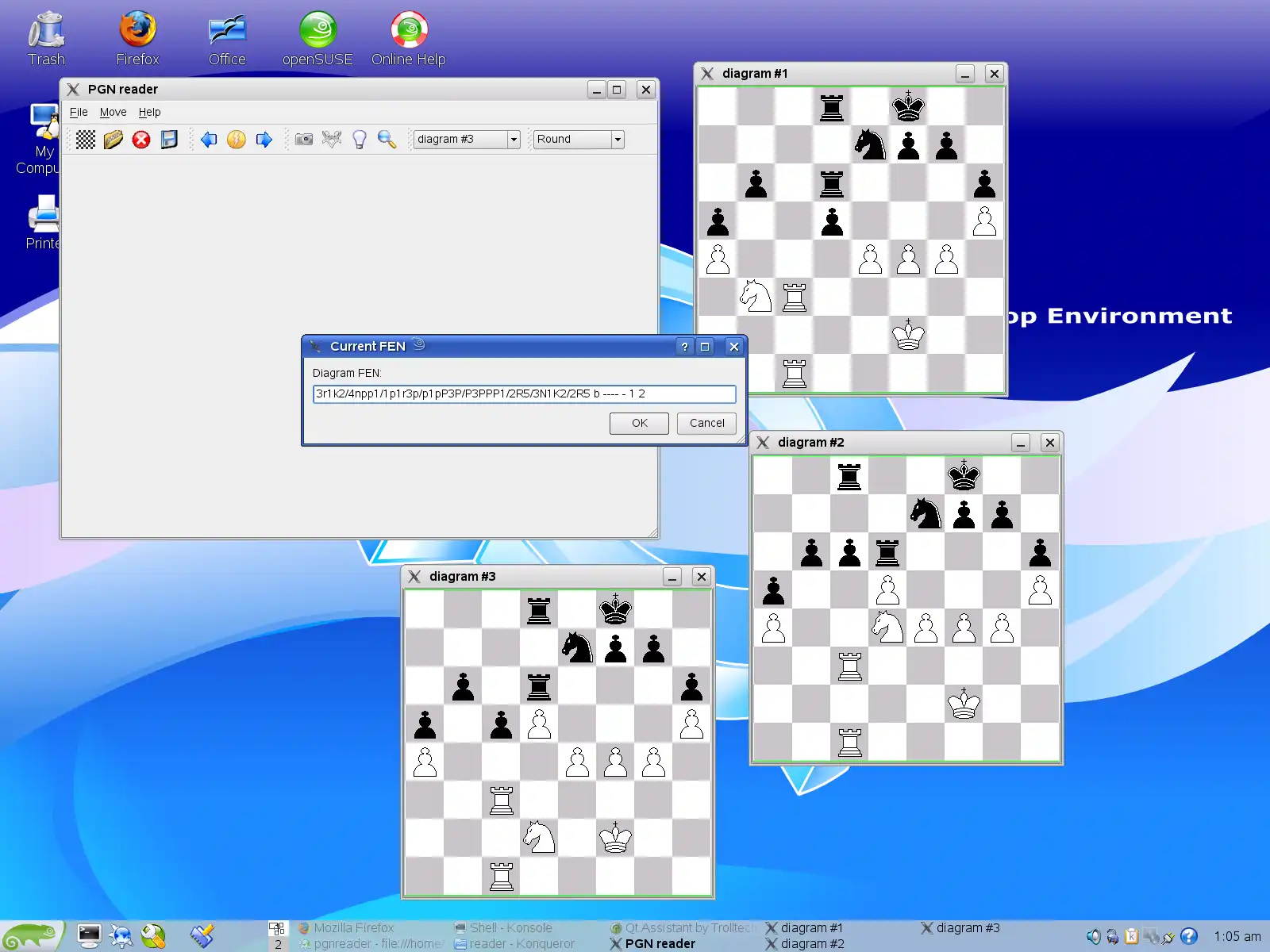Click the orange lightning bolt toolbar icon
Image resolution: width=1270 pixels, height=952 pixels.
(237, 140)
